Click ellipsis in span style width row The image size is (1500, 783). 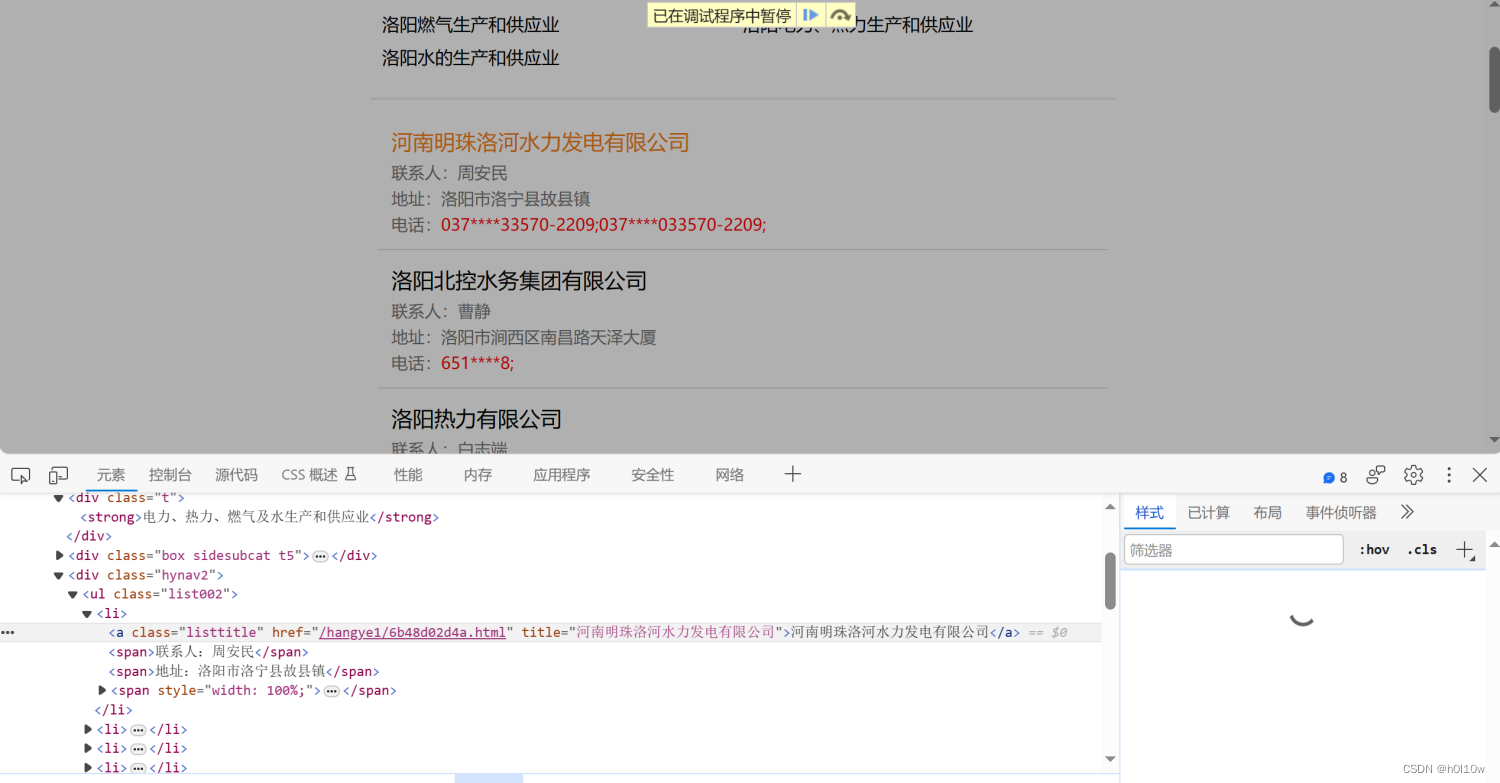pyautogui.click(x=331, y=691)
